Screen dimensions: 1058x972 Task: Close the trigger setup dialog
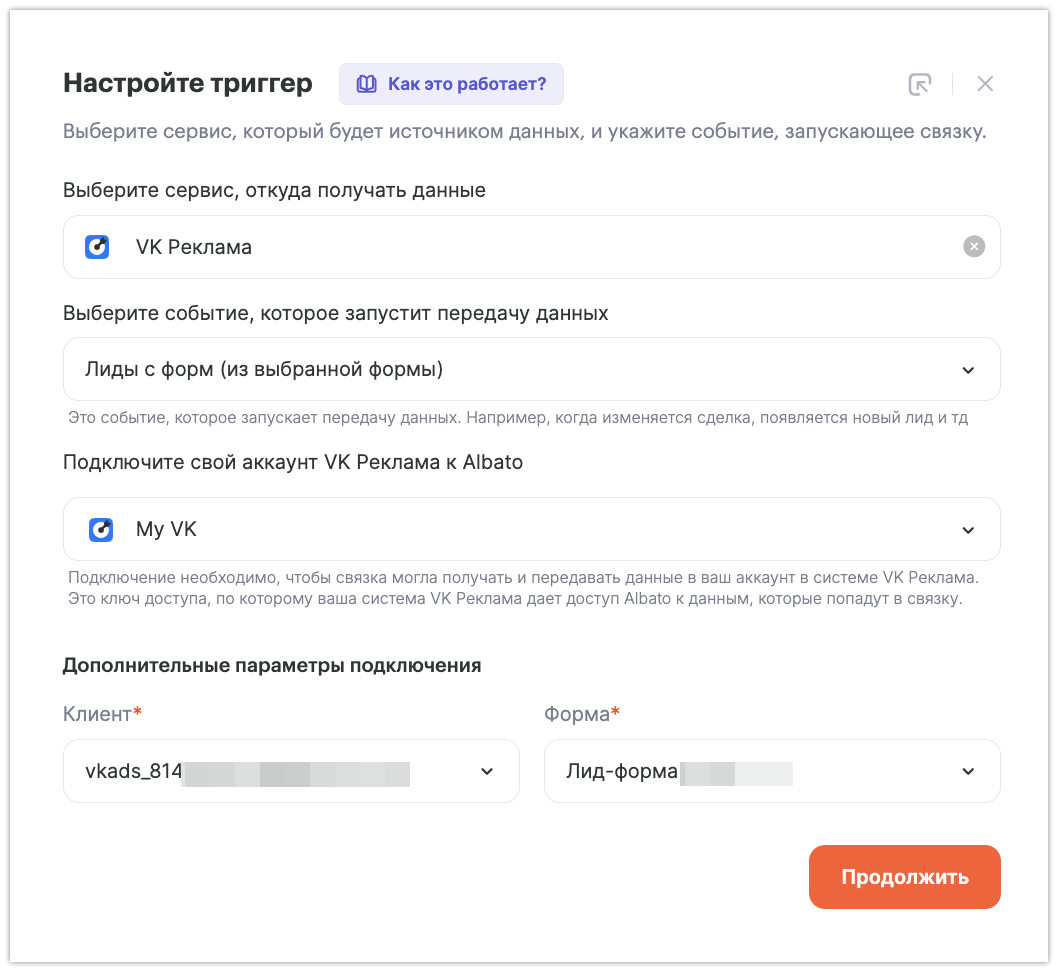coord(985,84)
